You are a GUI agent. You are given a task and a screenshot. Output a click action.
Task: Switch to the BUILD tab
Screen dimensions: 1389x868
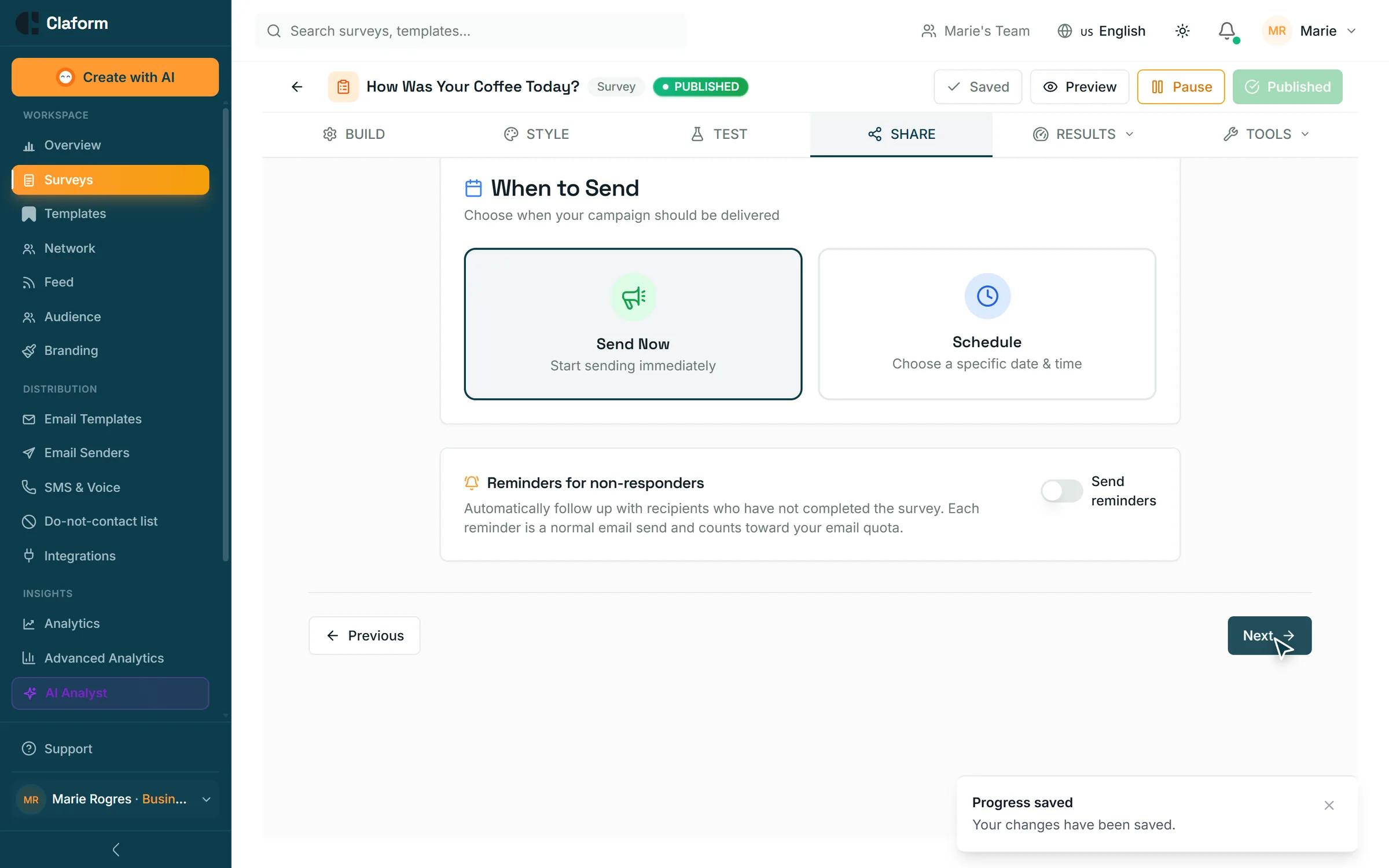click(x=354, y=134)
